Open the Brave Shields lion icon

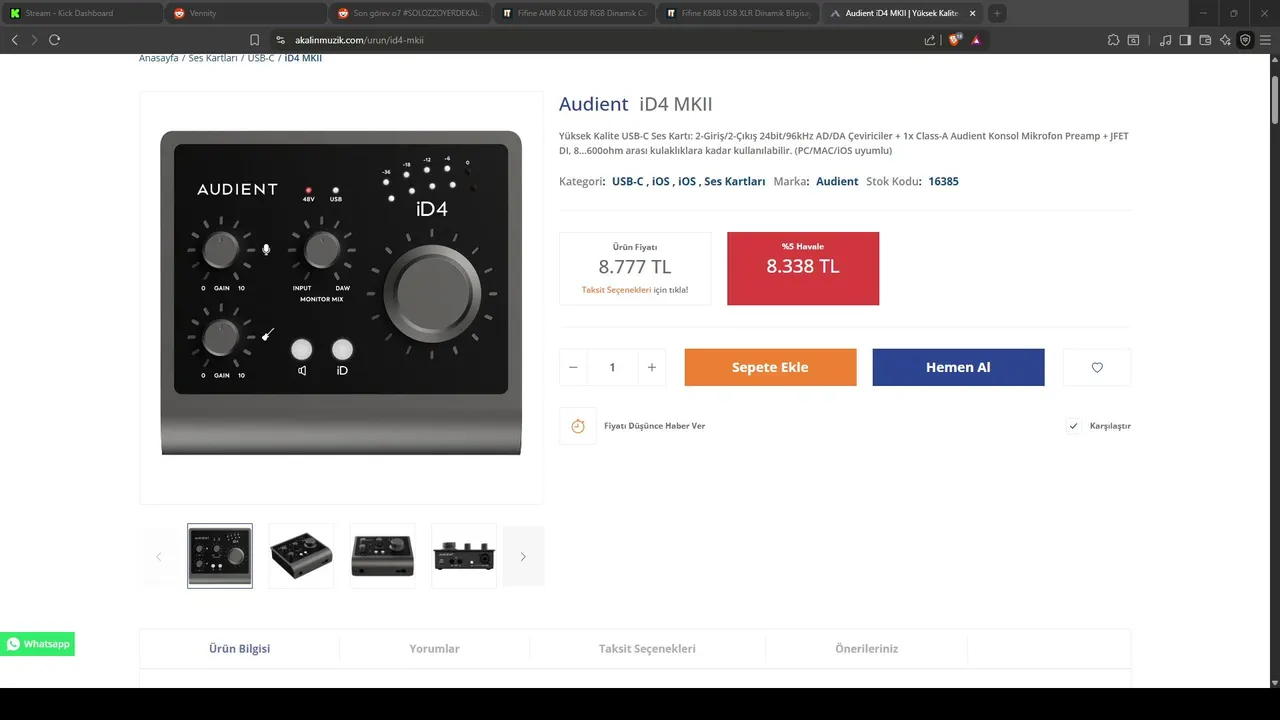pyautogui.click(x=954, y=40)
